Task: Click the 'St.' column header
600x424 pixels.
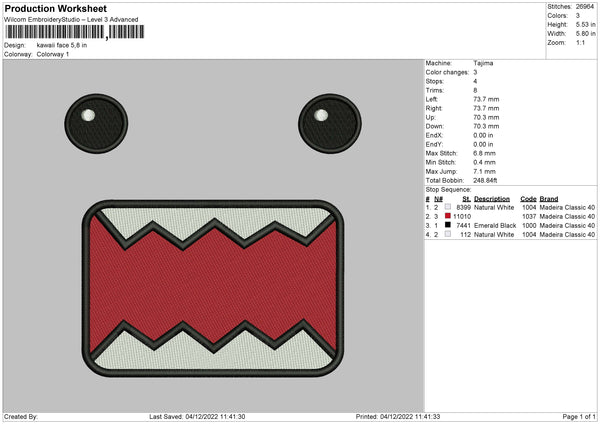Action: click(466, 199)
